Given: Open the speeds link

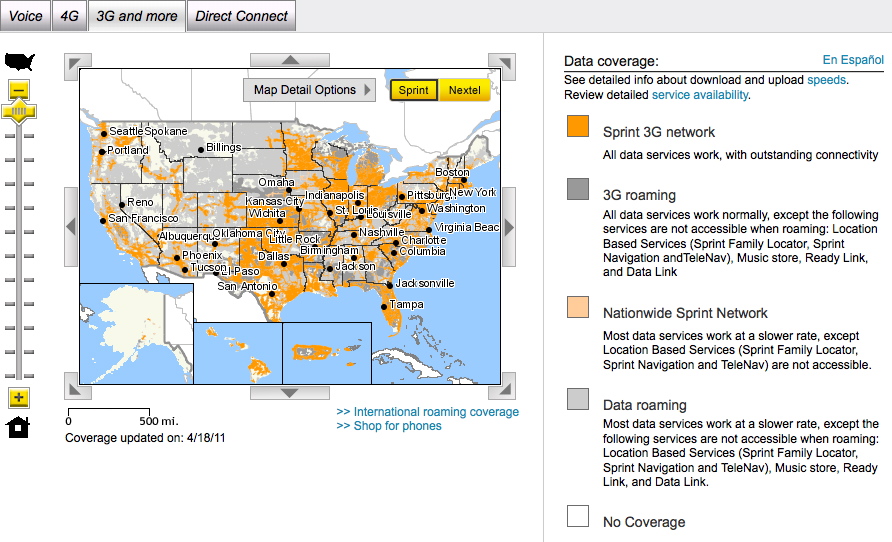Looking at the screenshot, I should click(827, 80).
